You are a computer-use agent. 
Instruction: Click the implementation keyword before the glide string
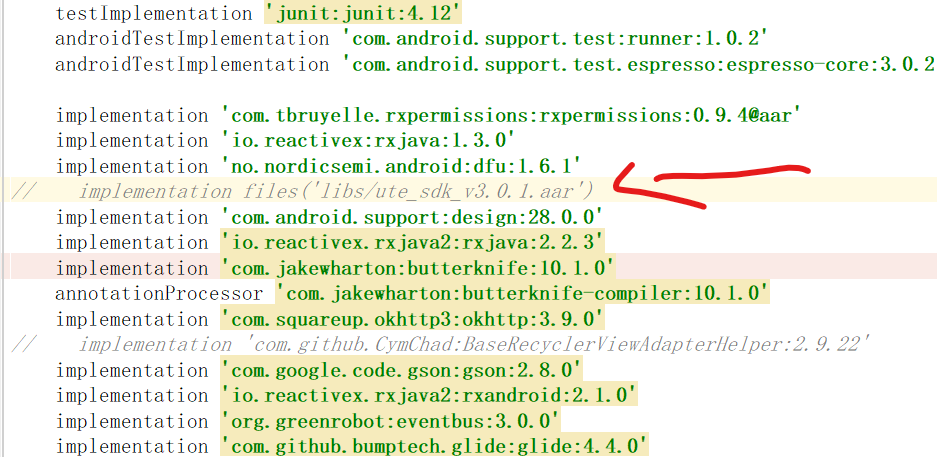click(132, 447)
